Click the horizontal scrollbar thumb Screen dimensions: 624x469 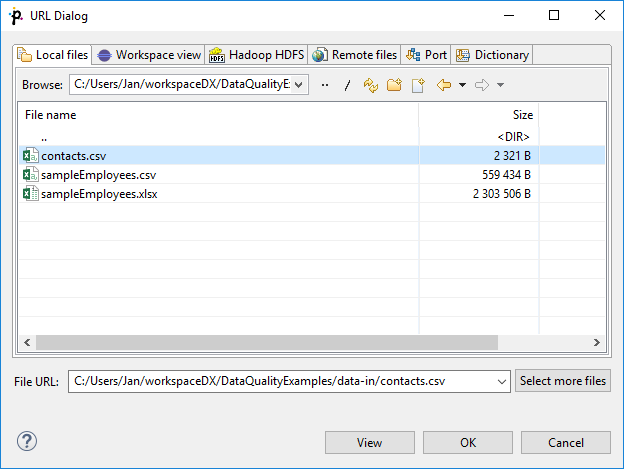pyautogui.click(x=267, y=342)
